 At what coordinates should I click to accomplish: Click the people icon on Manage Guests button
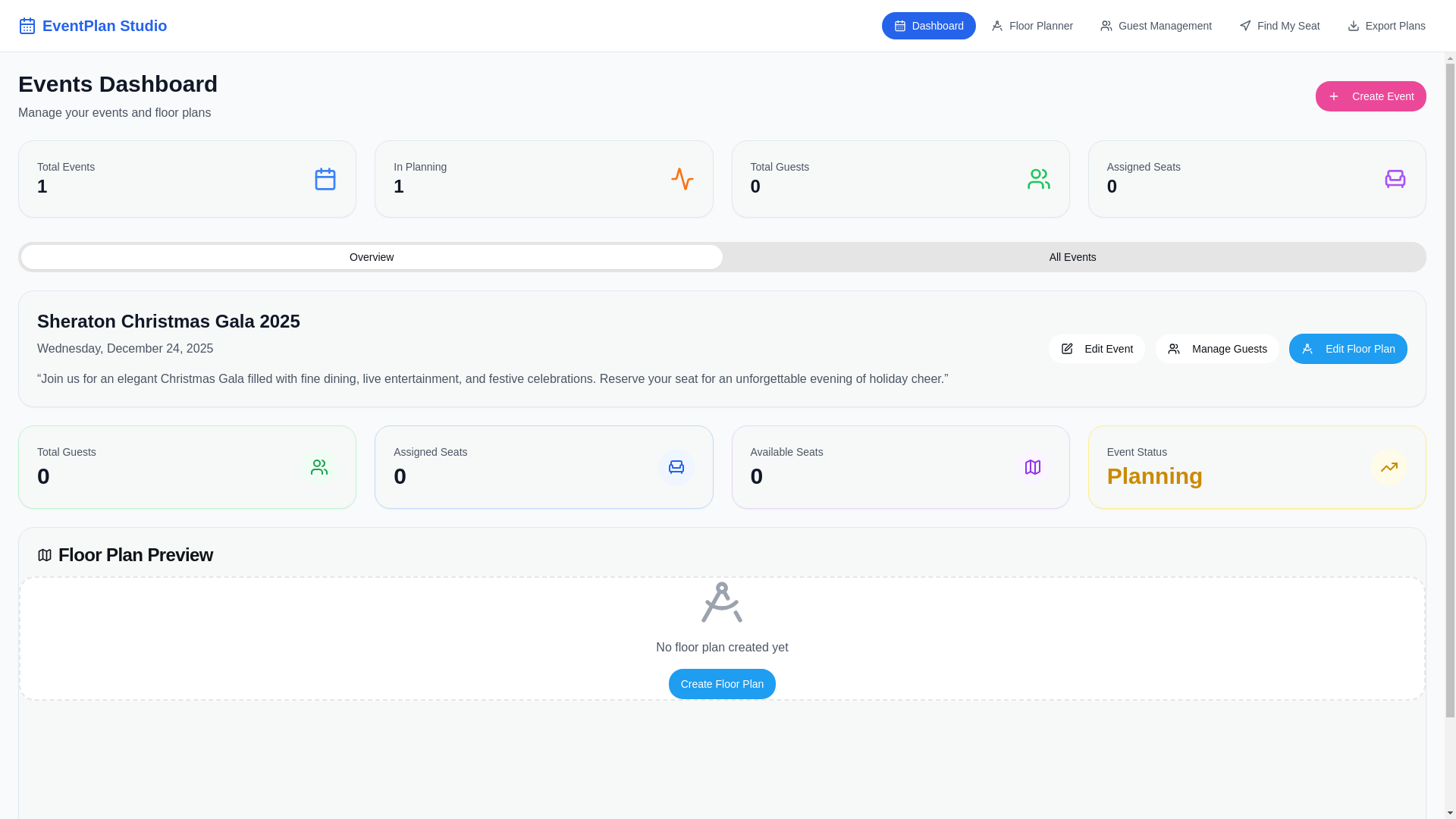tap(1174, 349)
